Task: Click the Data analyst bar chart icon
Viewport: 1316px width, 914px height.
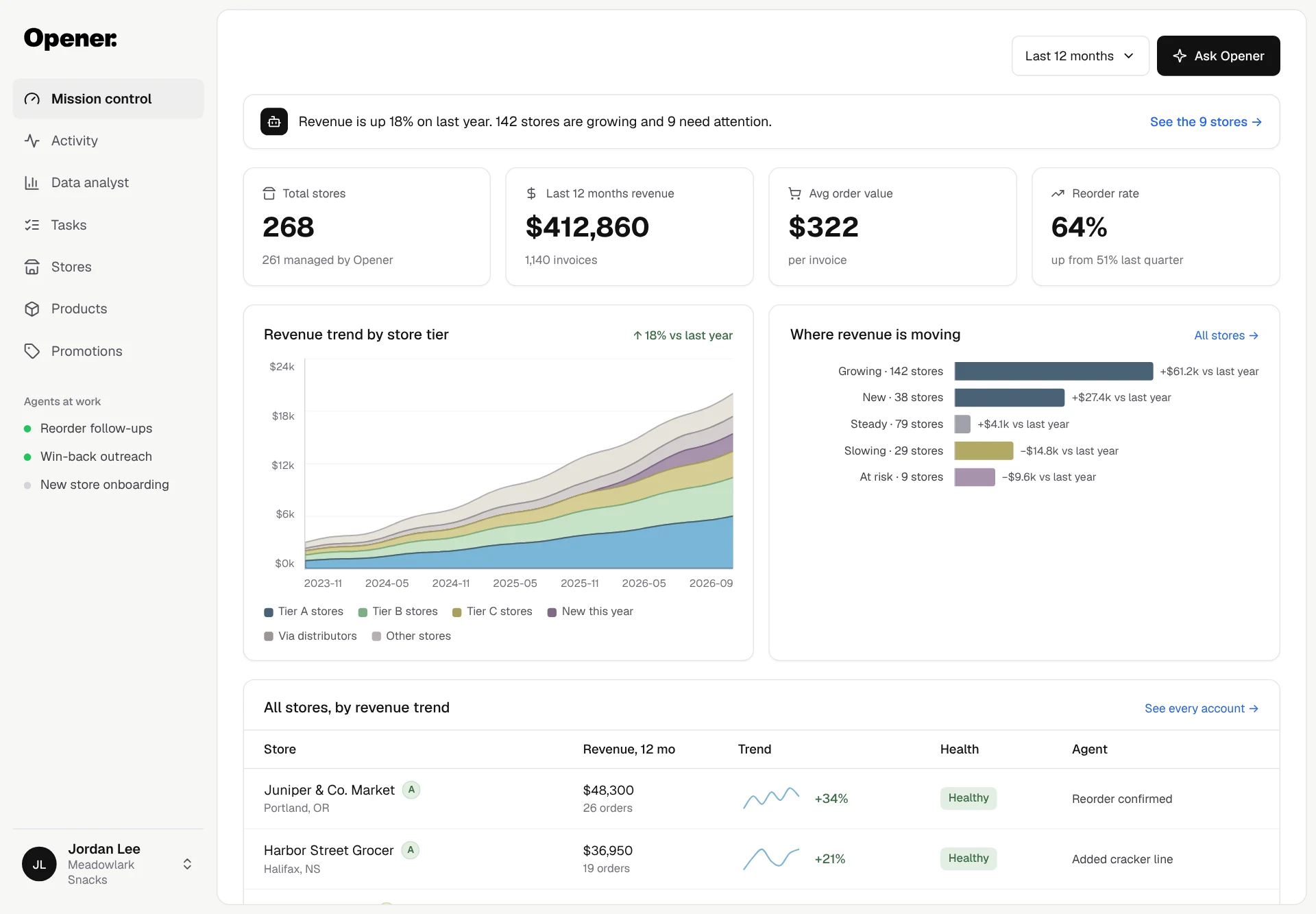Action: 32,182
